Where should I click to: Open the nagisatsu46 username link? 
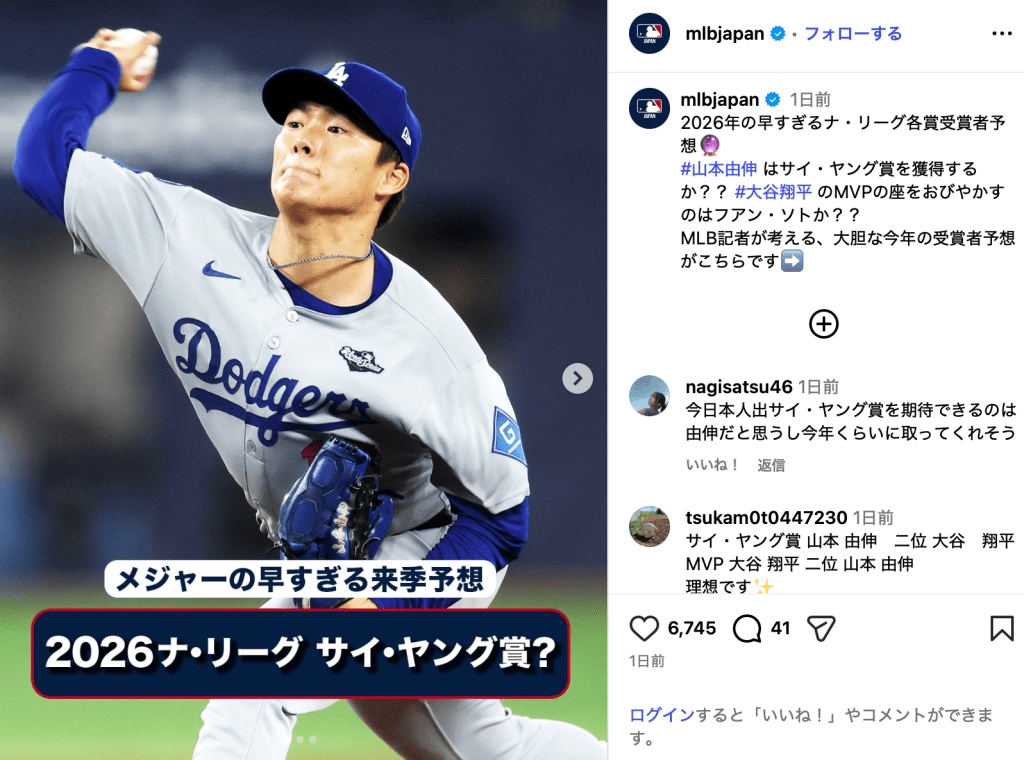[x=739, y=387]
